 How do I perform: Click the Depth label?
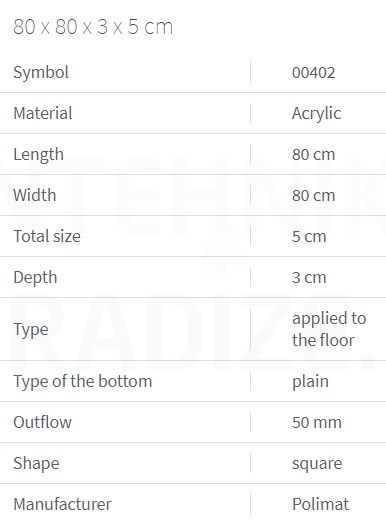[x=35, y=278]
